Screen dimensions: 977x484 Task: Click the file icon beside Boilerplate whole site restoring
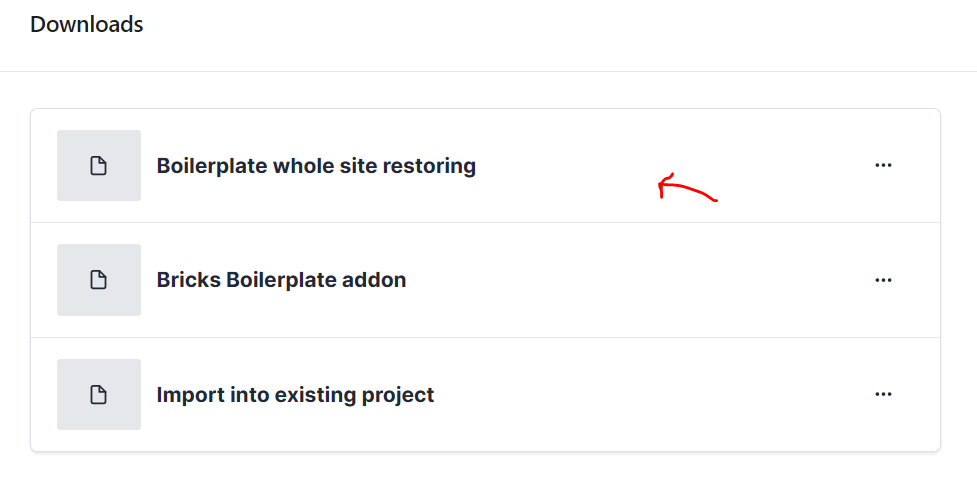tap(99, 166)
